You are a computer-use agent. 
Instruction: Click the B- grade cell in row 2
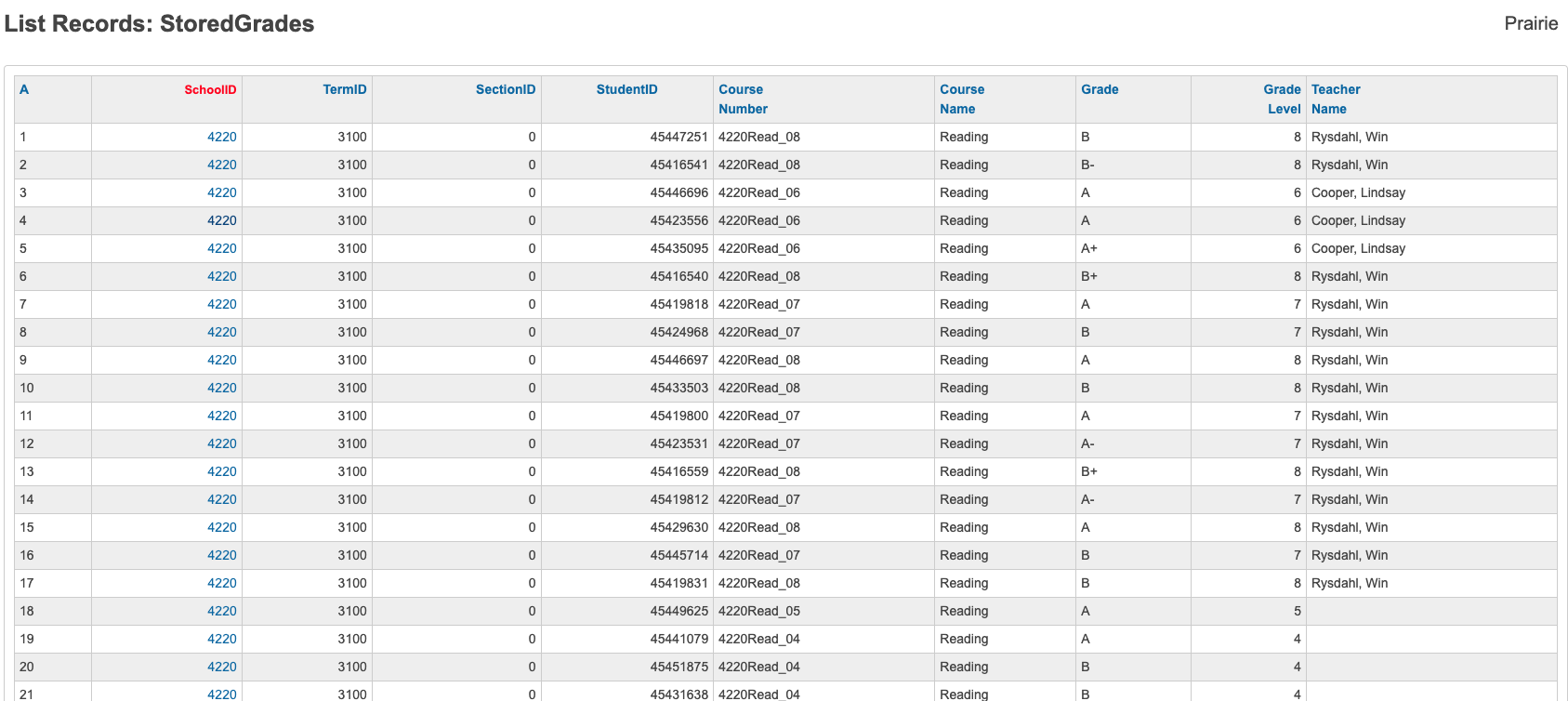[x=1133, y=165]
